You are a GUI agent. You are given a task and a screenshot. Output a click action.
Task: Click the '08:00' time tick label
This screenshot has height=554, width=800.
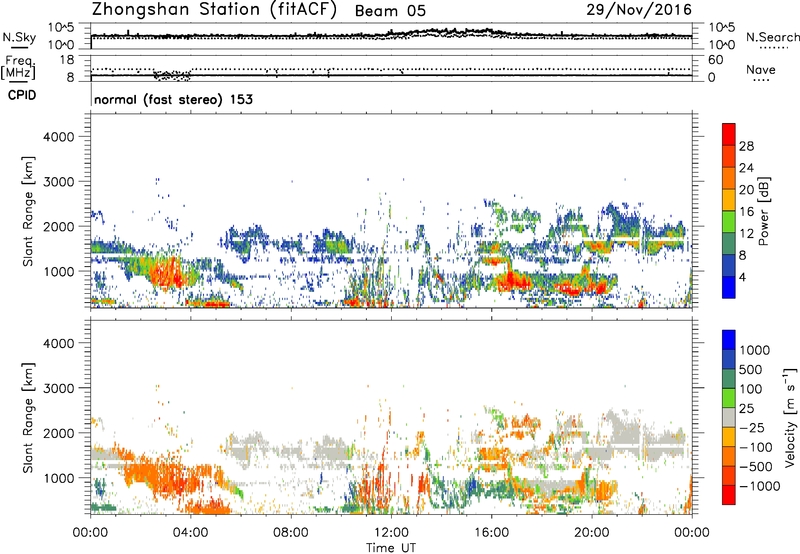point(291,533)
